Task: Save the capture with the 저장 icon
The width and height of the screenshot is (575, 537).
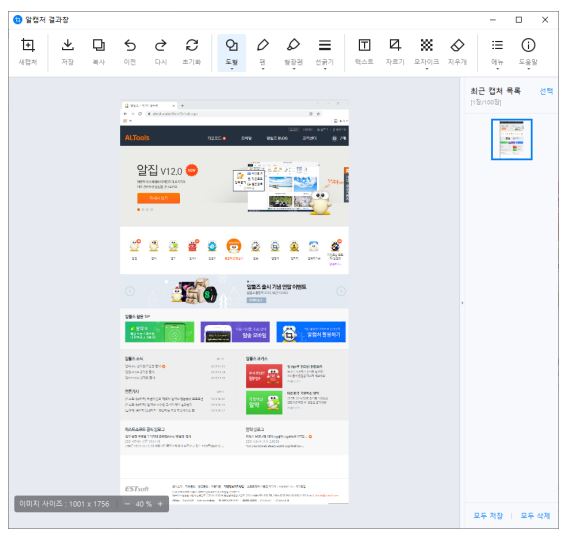Action: pyautogui.click(x=67, y=51)
